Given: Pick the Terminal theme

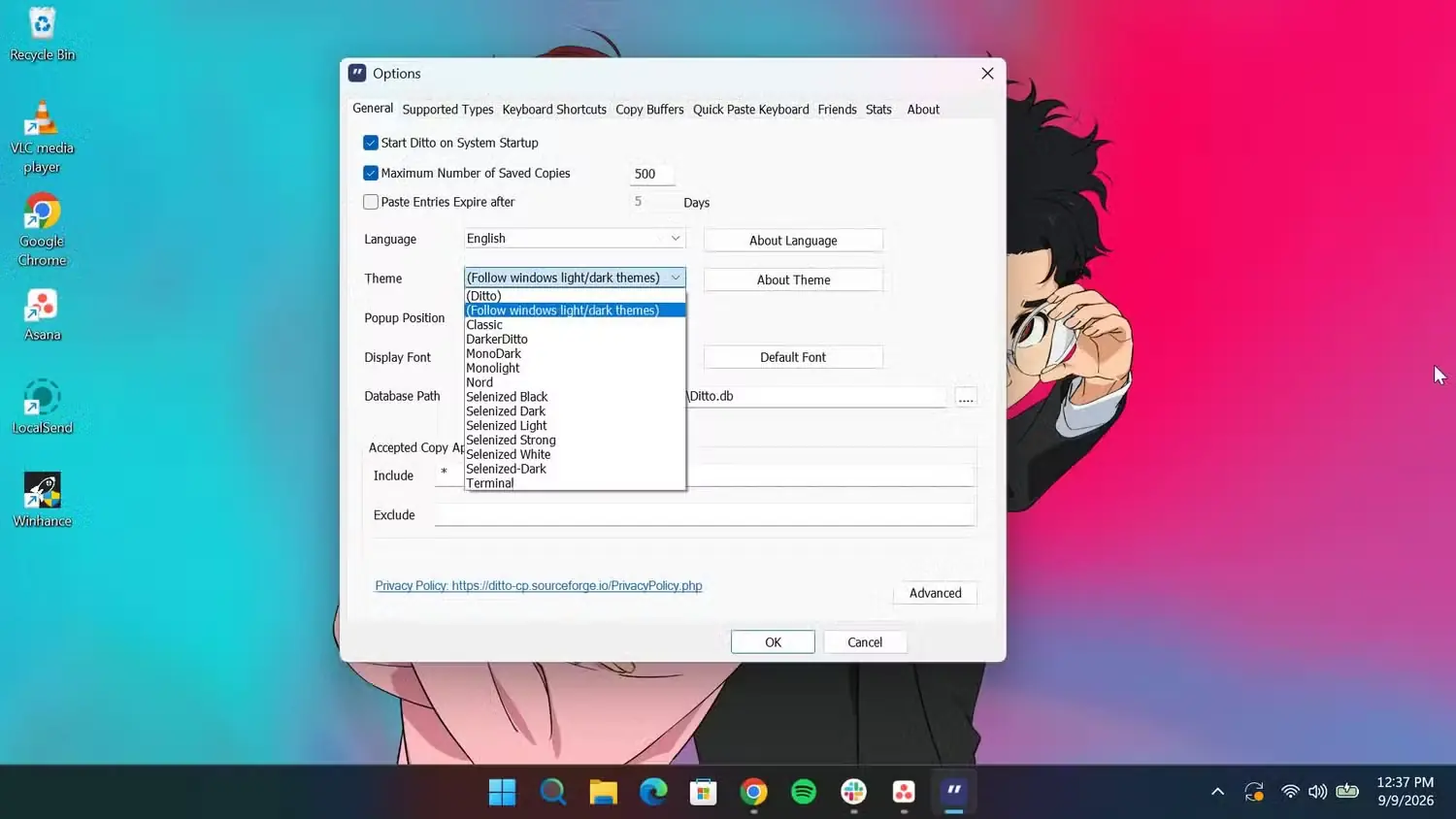Looking at the screenshot, I should [x=575, y=483].
